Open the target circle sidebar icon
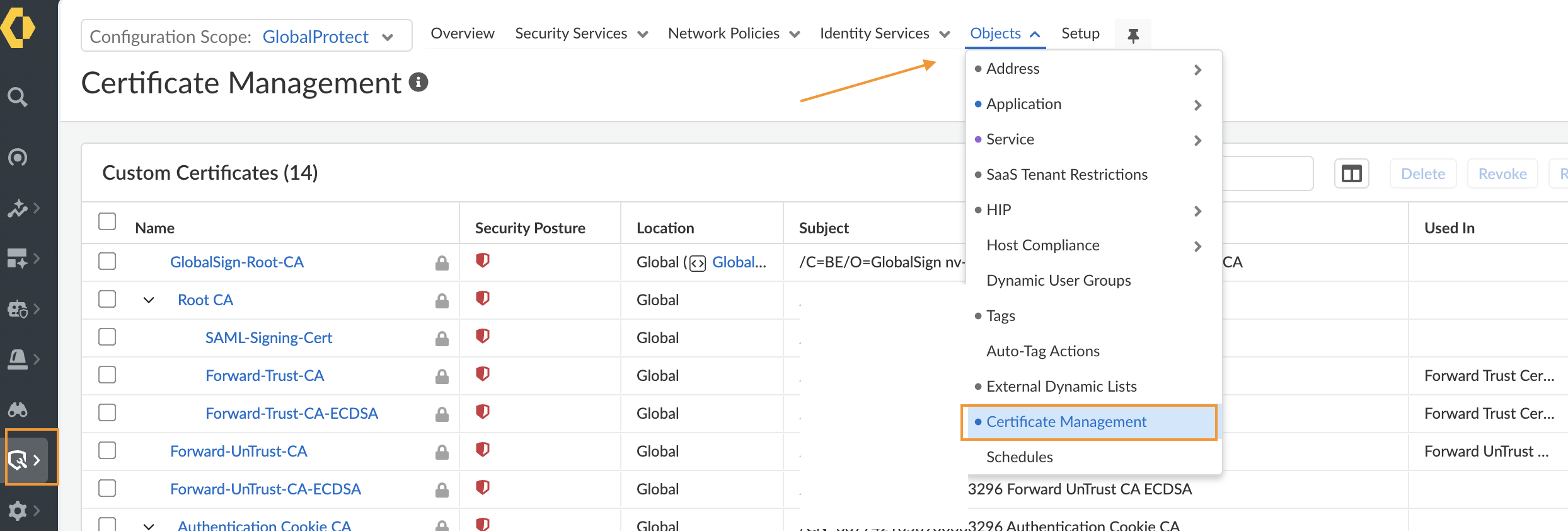Viewport: 1568px width, 531px height. point(18,157)
